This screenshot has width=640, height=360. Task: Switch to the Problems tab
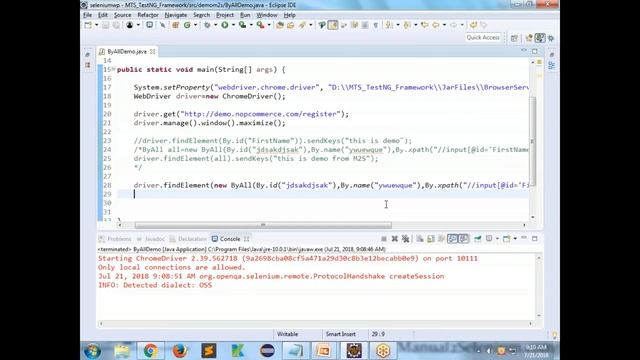click(x=116, y=239)
